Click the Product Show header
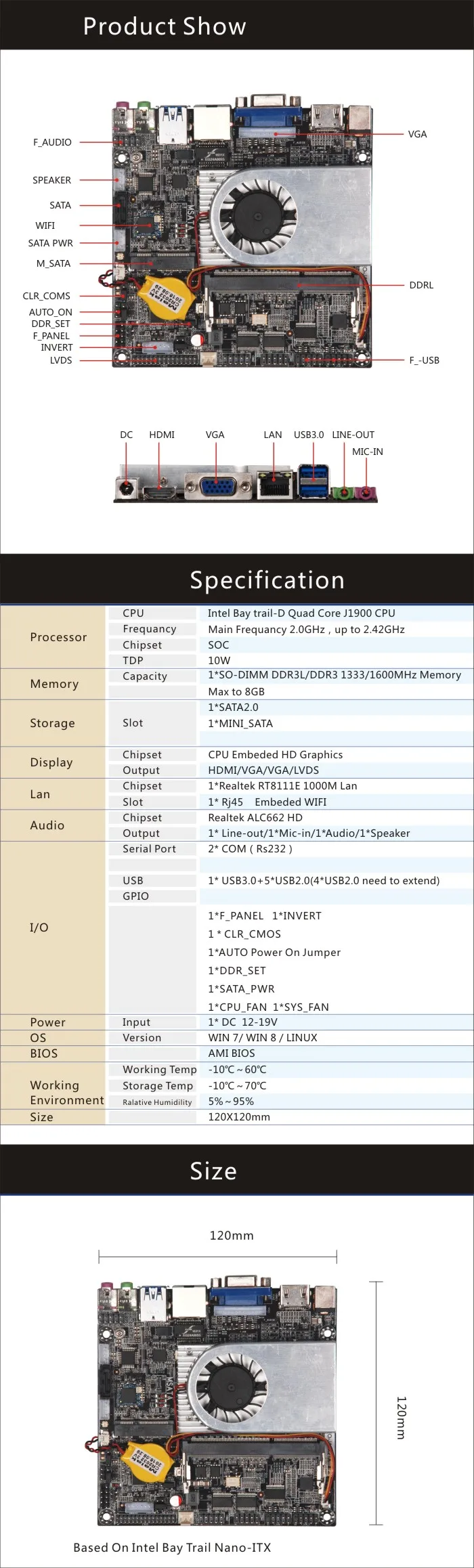 pos(165,26)
